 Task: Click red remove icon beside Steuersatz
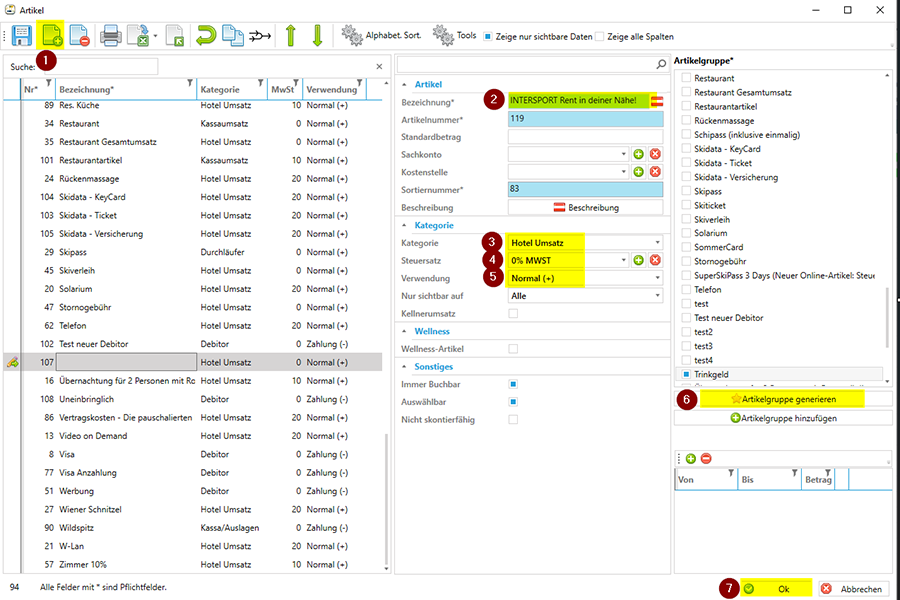tap(655, 260)
